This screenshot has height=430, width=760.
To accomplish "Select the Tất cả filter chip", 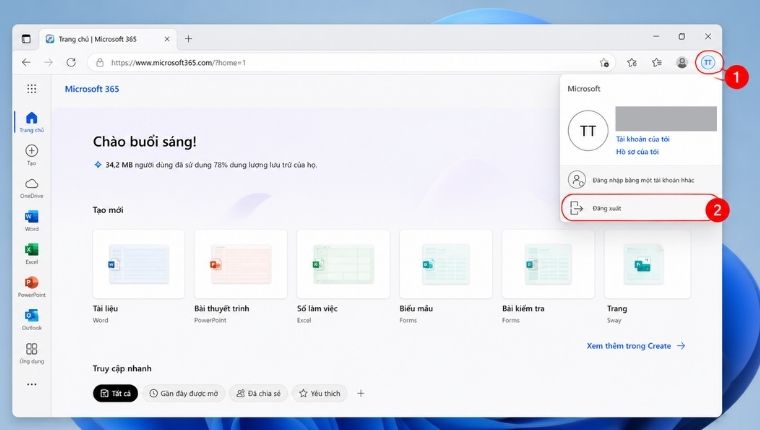I will click(x=115, y=393).
